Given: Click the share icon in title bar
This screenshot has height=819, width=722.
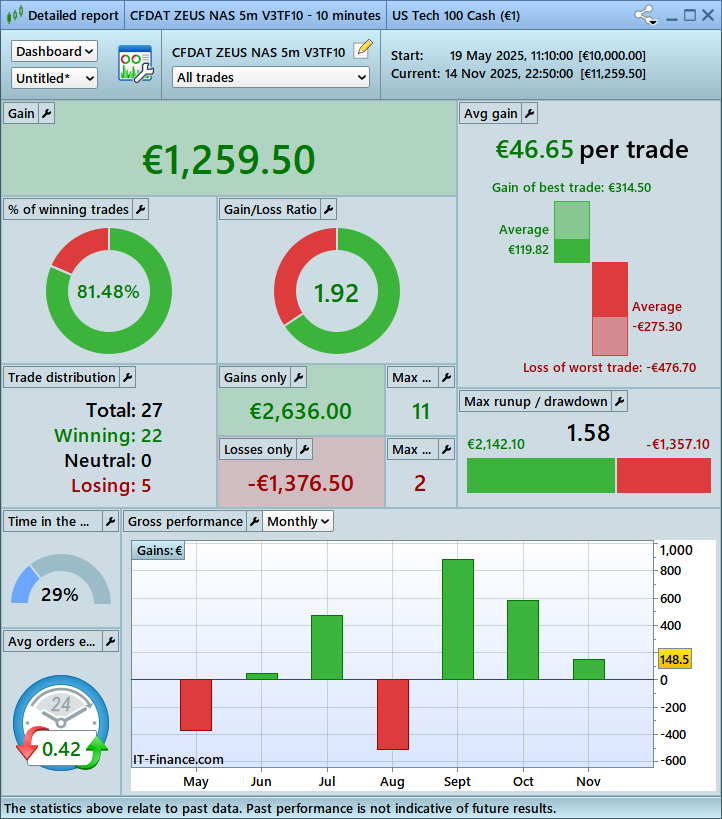Looking at the screenshot, I should 646,15.
